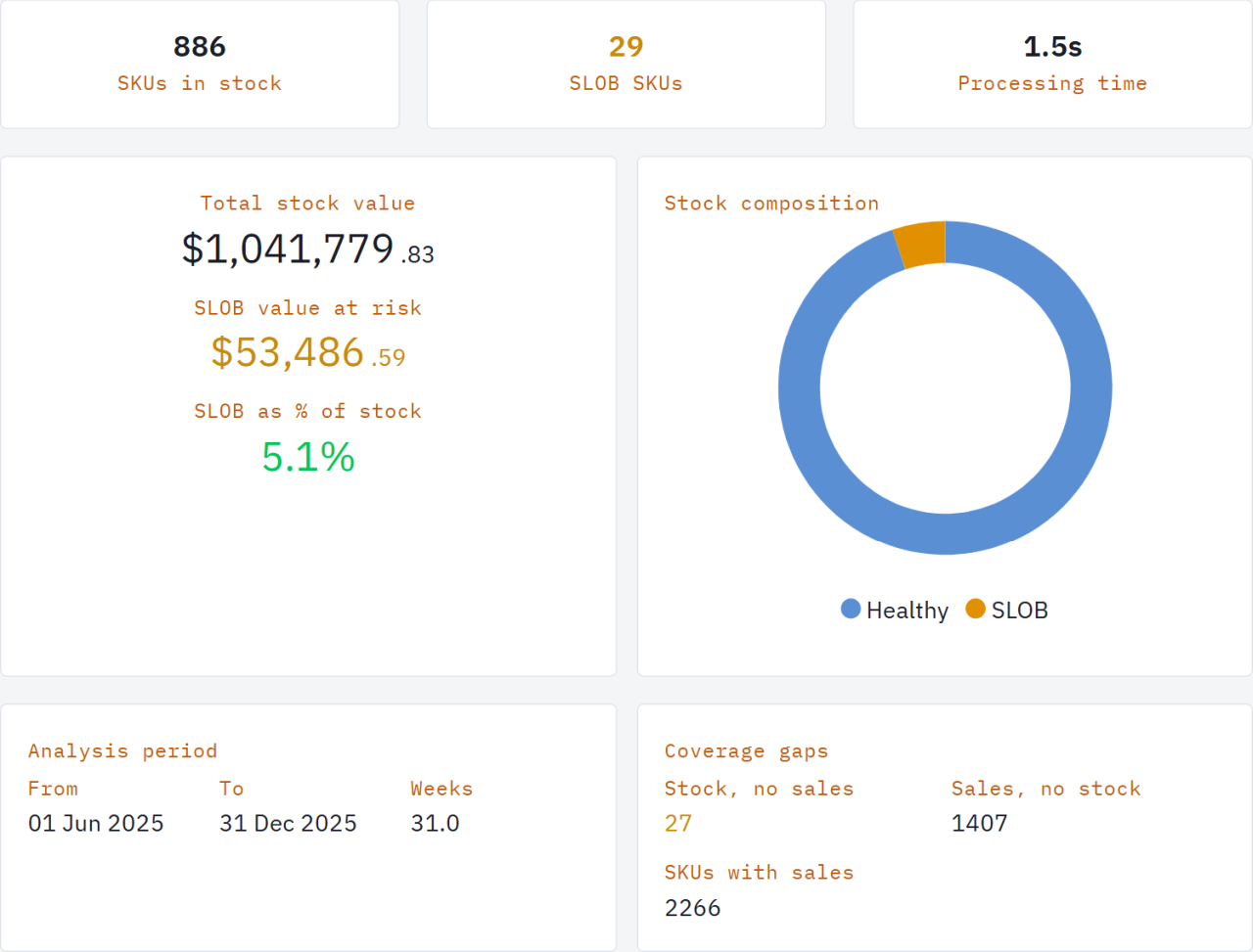
Task: Click the blue Healthy legend dot
Action: [x=850, y=609]
